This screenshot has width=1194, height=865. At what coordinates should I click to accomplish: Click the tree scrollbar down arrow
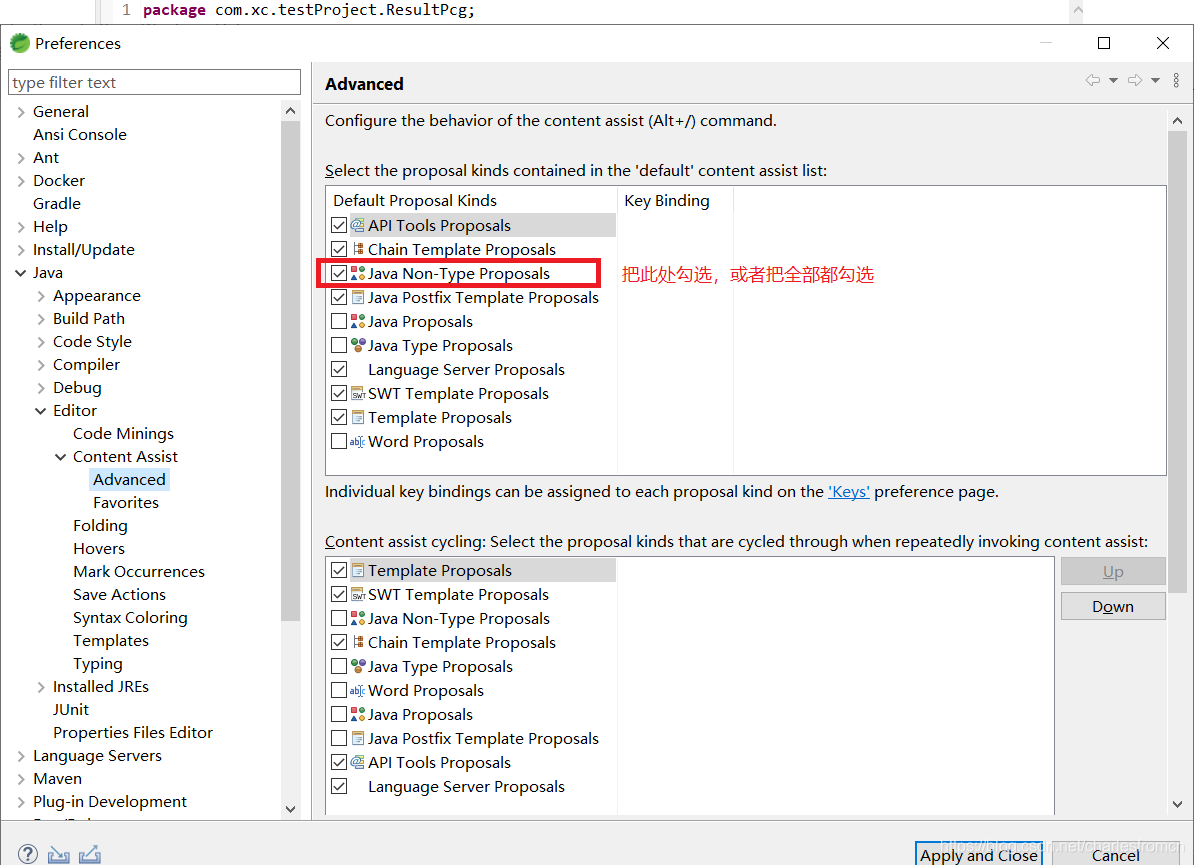(x=290, y=809)
